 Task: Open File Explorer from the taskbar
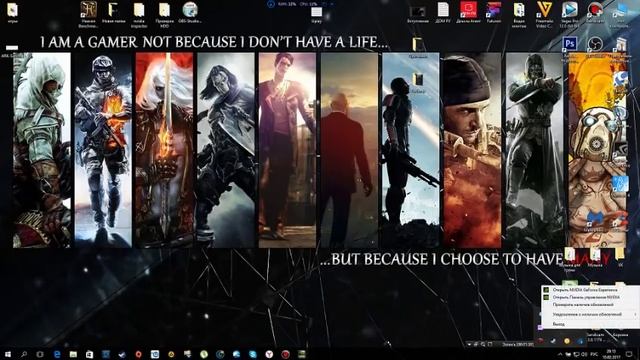pyautogui.click(x=73, y=354)
